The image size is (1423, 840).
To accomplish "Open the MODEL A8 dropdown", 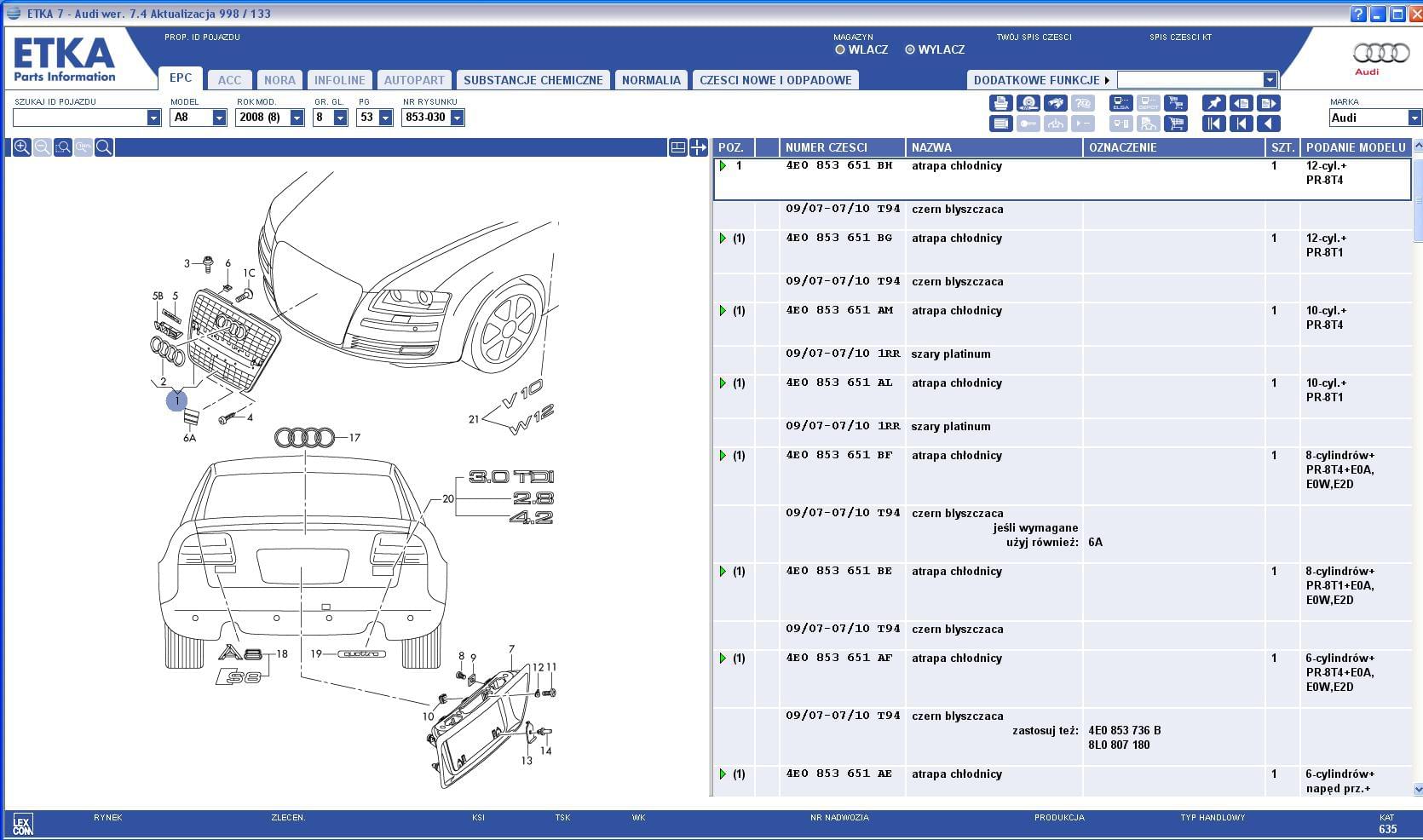I will pos(219,118).
